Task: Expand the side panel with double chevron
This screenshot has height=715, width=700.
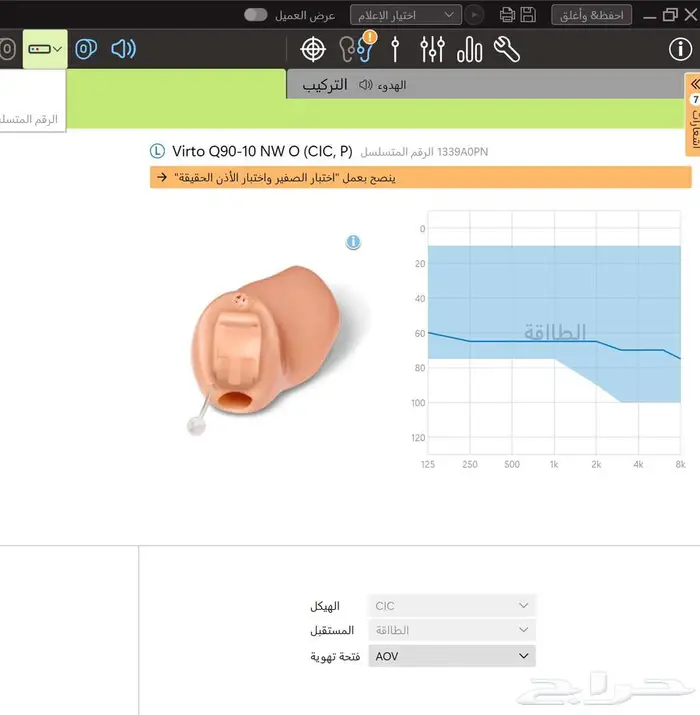Action: click(693, 85)
